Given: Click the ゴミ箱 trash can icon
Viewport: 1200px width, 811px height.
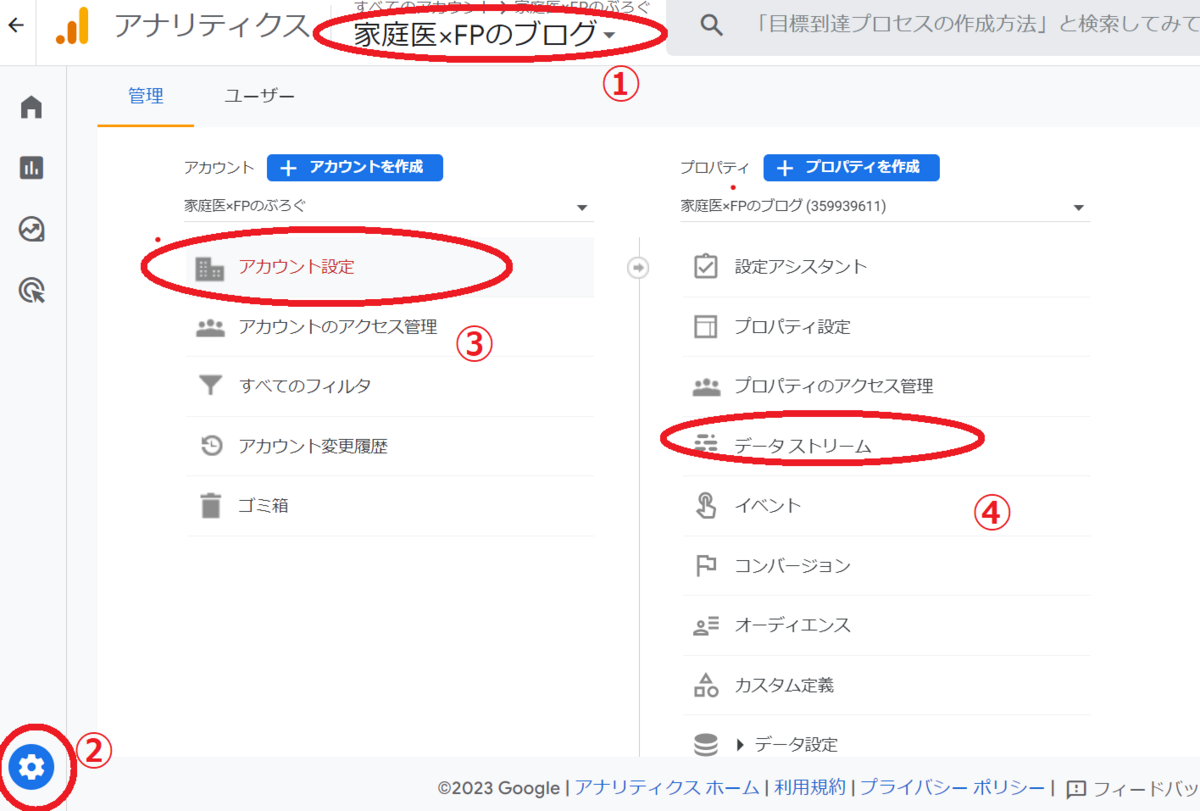Looking at the screenshot, I should pyautogui.click(x=210, y=506).
